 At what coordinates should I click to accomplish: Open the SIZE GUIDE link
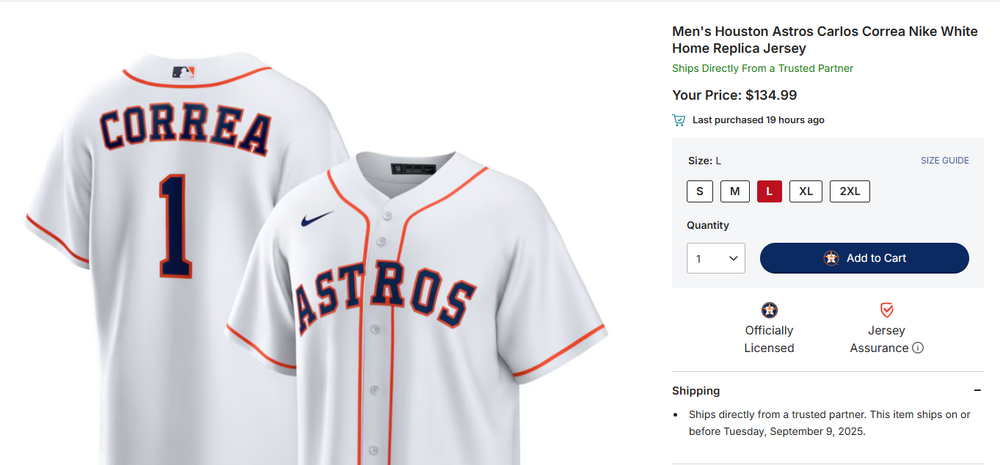944,160
